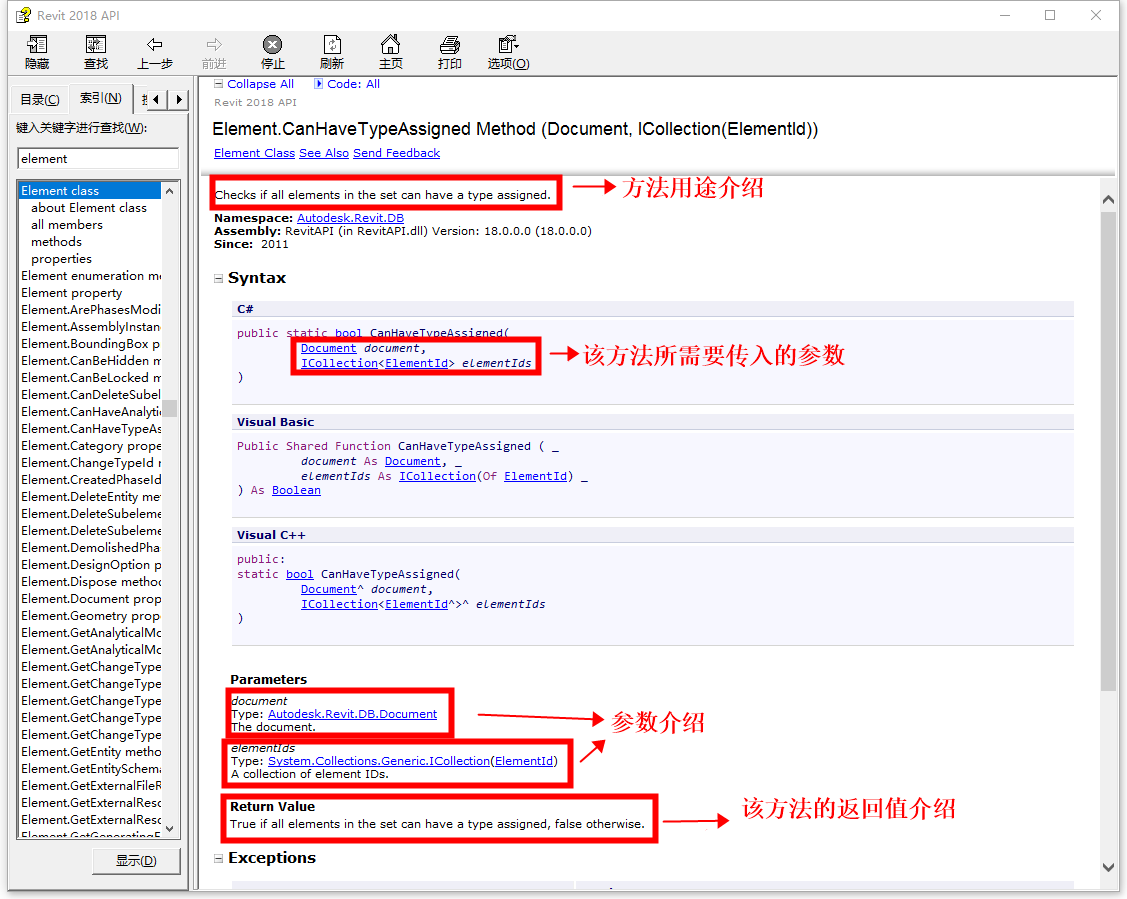The image size is (1127, 899).
Task: Select Element.CanHaveTypeAssigned index entry
Action: [89, 429]
